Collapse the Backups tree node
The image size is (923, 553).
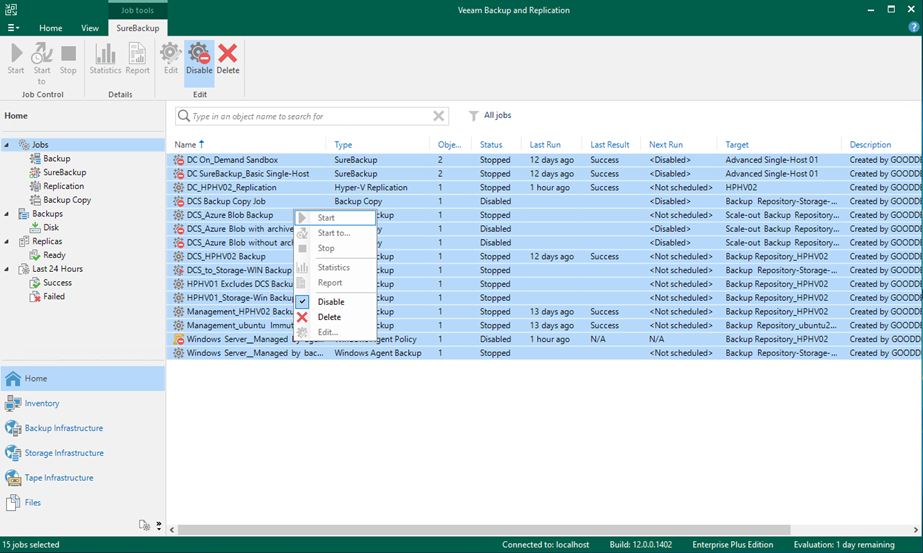point(7,214)
